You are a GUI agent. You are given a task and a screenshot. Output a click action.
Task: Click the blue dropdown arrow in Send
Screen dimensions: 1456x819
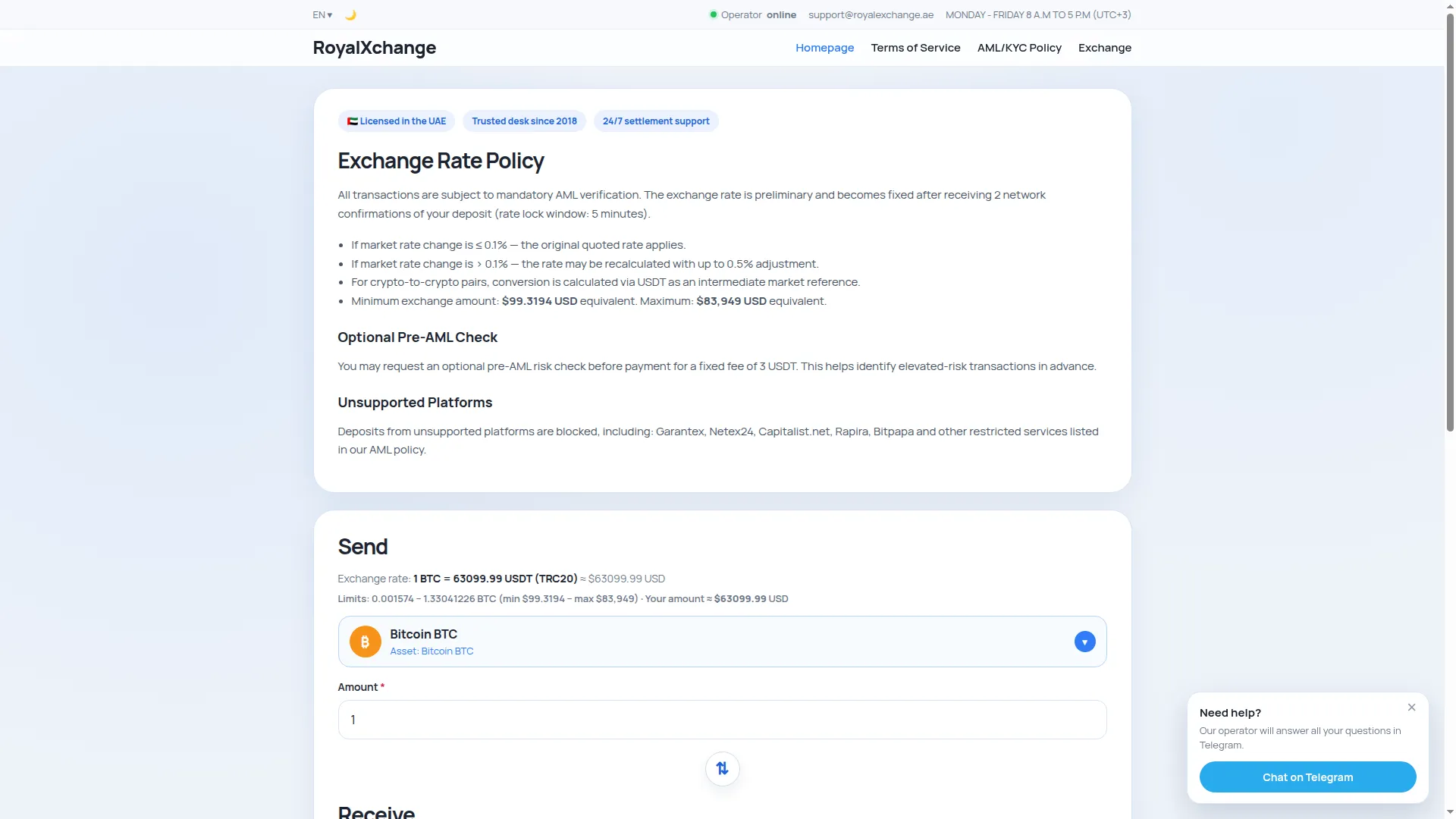tap(1084, 642)
